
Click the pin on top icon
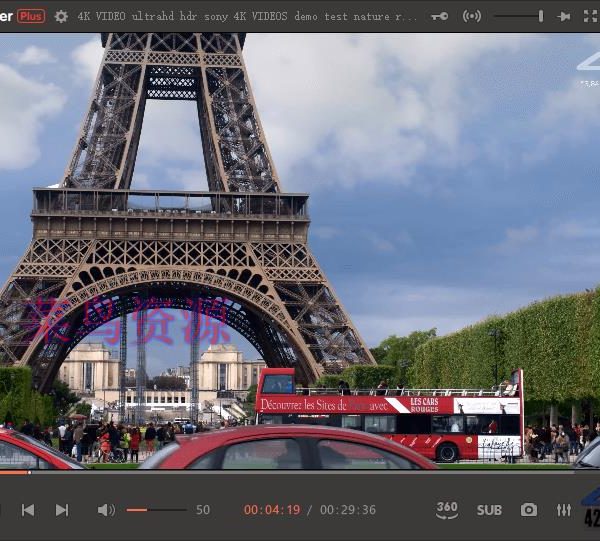tap(564, 16)
